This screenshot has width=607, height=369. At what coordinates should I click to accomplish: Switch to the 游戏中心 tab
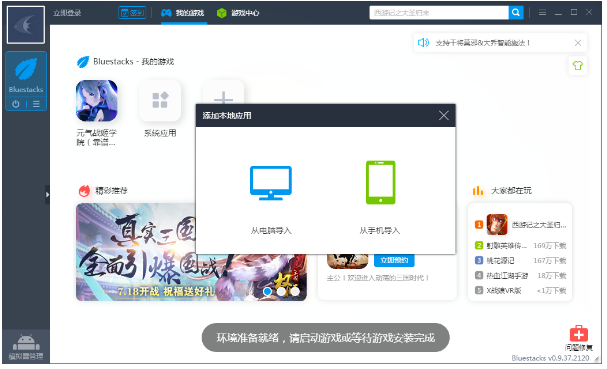pos(238,13)
